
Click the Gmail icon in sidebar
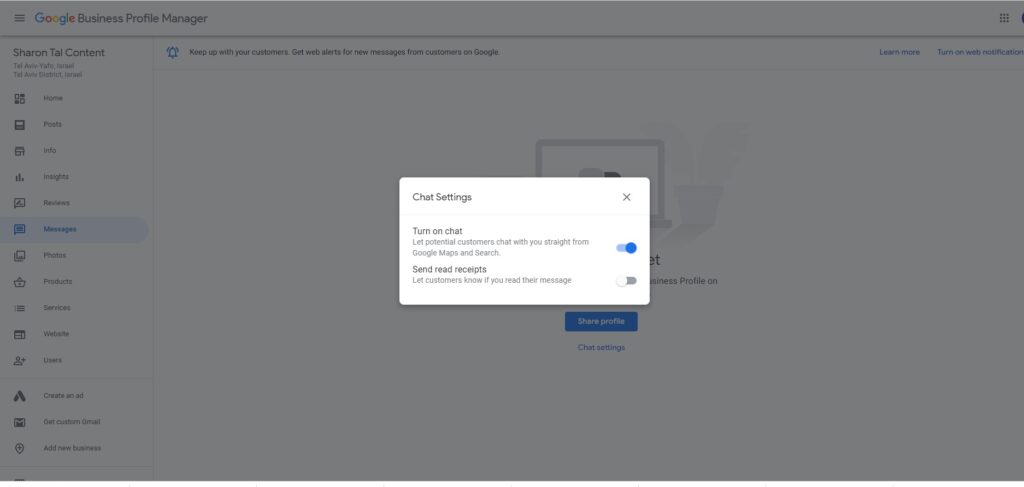pyautogui.click(x=20, y=422)
